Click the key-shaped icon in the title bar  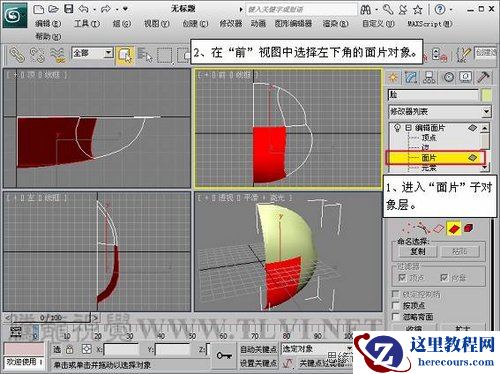(388, 10)
